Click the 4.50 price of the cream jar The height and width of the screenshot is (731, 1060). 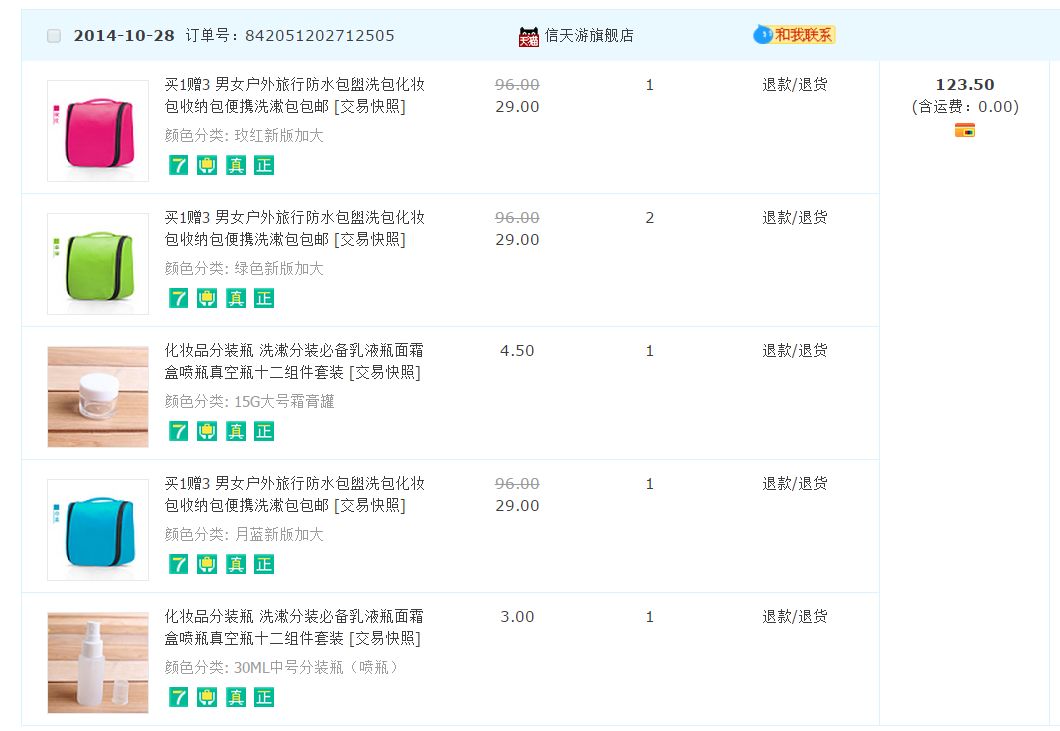(x=517, y=350)
